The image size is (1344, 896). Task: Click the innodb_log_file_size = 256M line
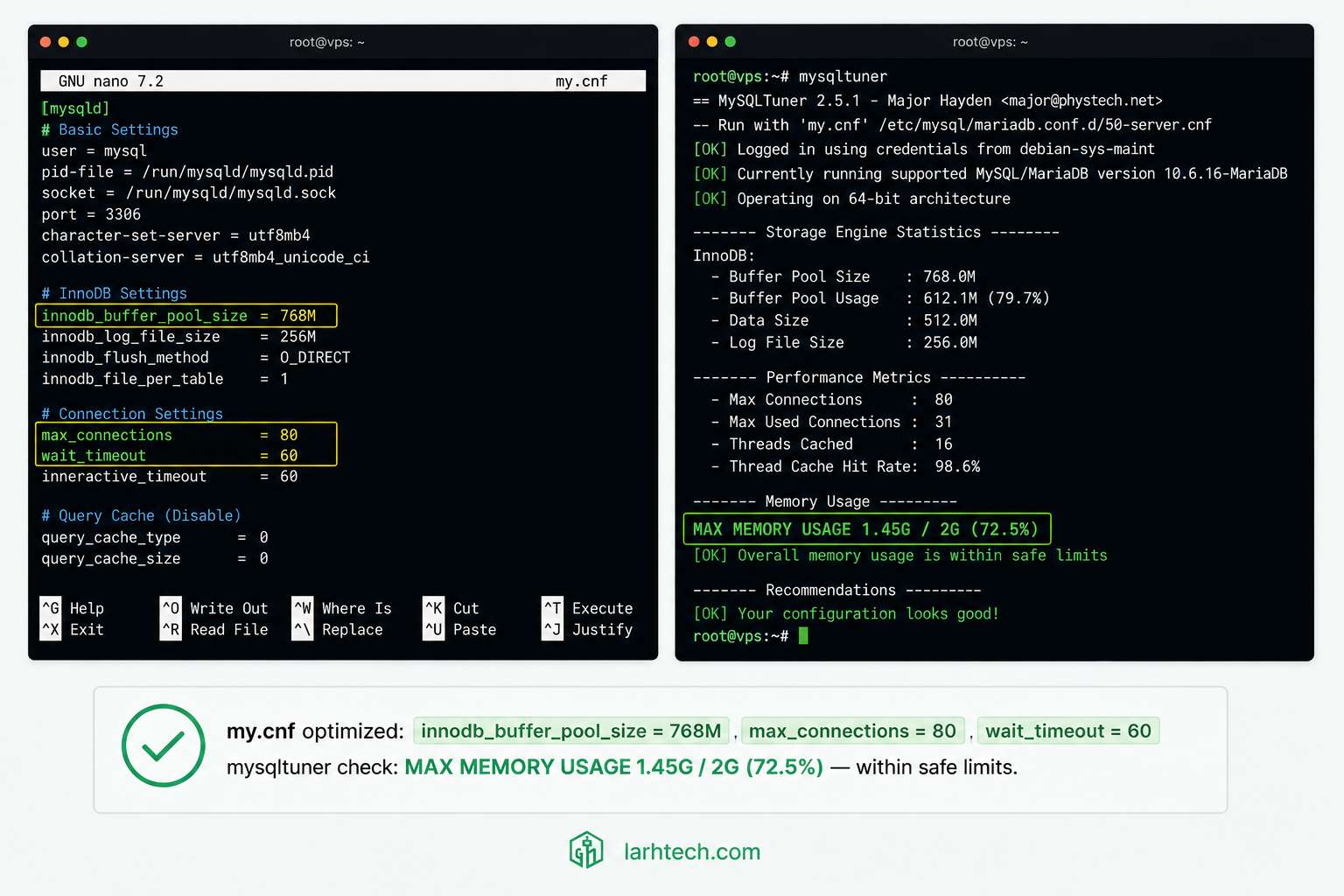point(178,337)
